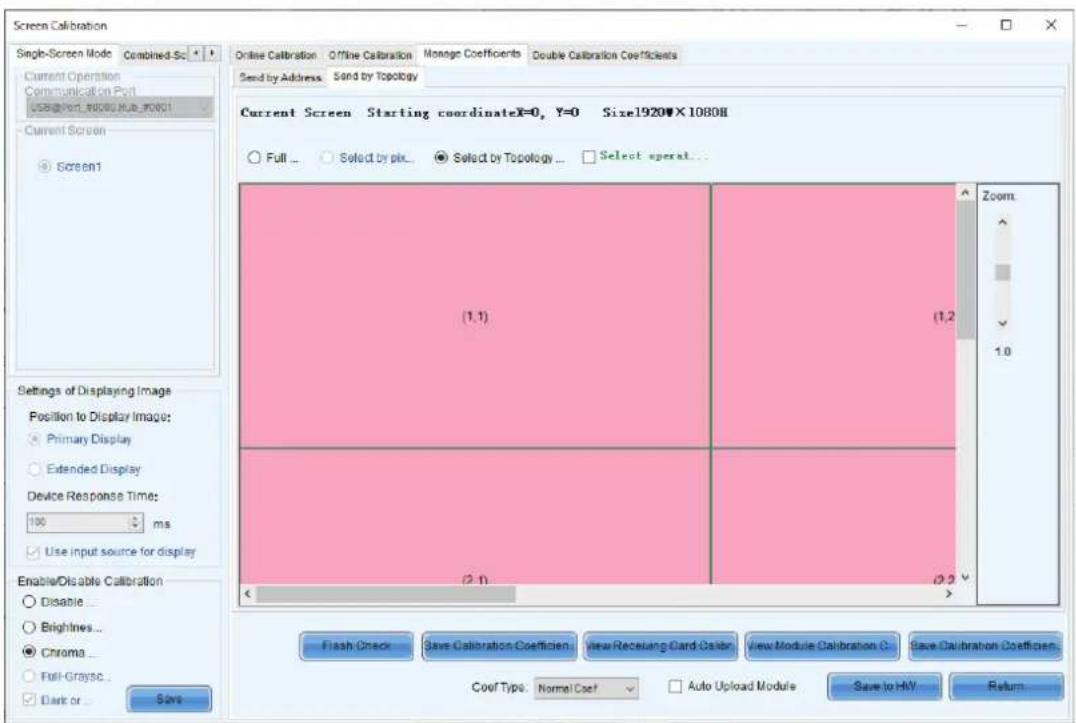Click View Receiving Card Calibration button
This screenshot has width=1076, height=723.
click(x=660, y=646)
